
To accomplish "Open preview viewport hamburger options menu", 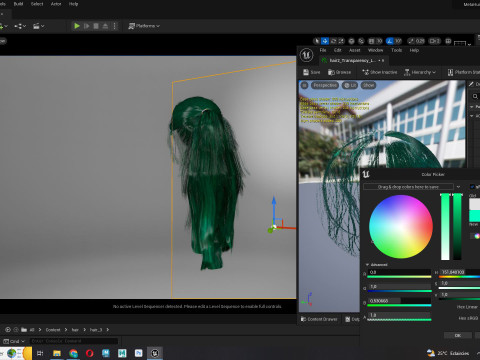I will [x=304, y=85].
